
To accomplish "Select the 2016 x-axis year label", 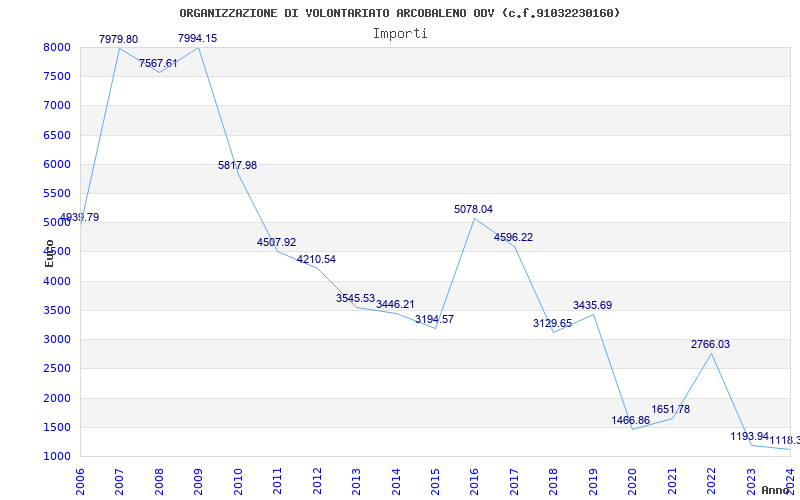I will point(474,481).
